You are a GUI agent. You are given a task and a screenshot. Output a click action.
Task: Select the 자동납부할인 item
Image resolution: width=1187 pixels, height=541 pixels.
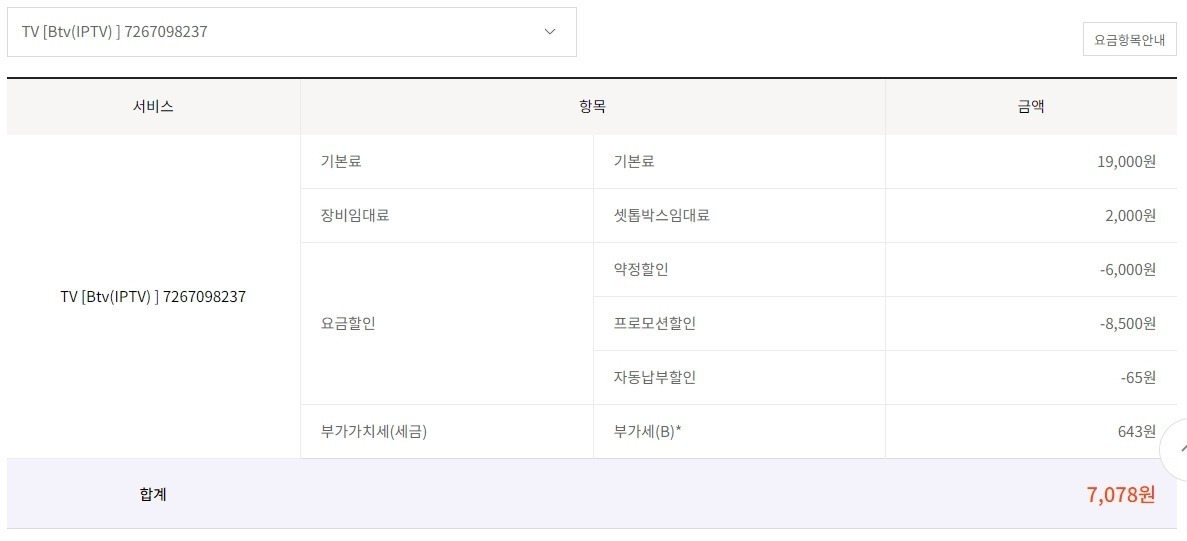[x=654, y=377]
